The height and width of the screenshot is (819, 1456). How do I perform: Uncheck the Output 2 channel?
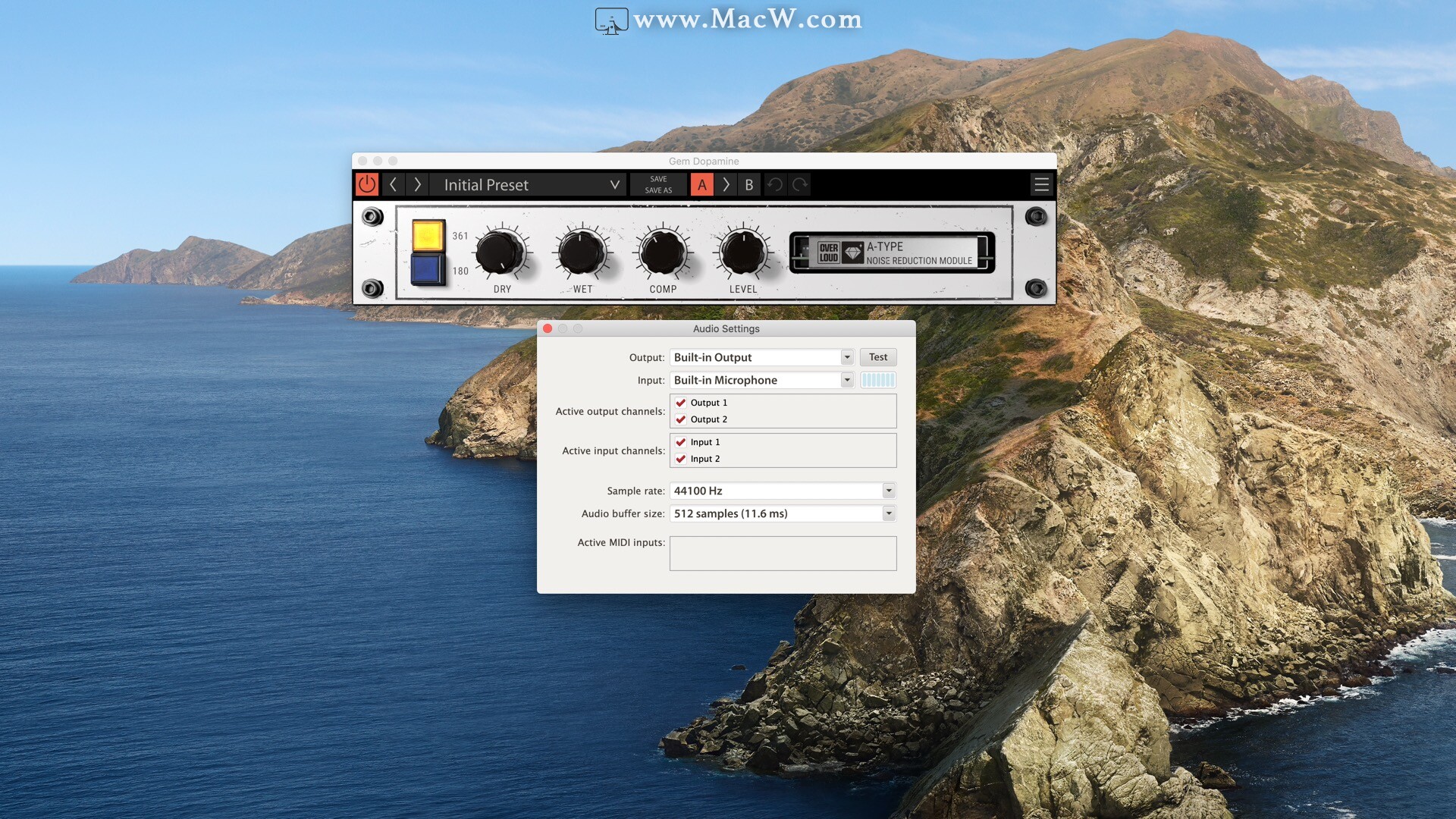681,419
